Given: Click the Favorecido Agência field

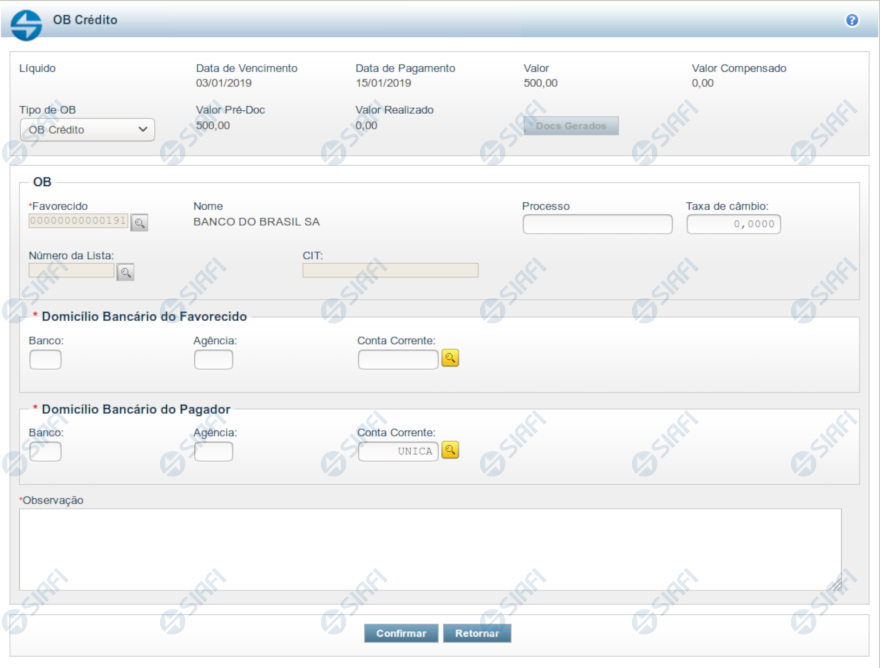Looking at the screenshot, I should [x=213, y=359].
